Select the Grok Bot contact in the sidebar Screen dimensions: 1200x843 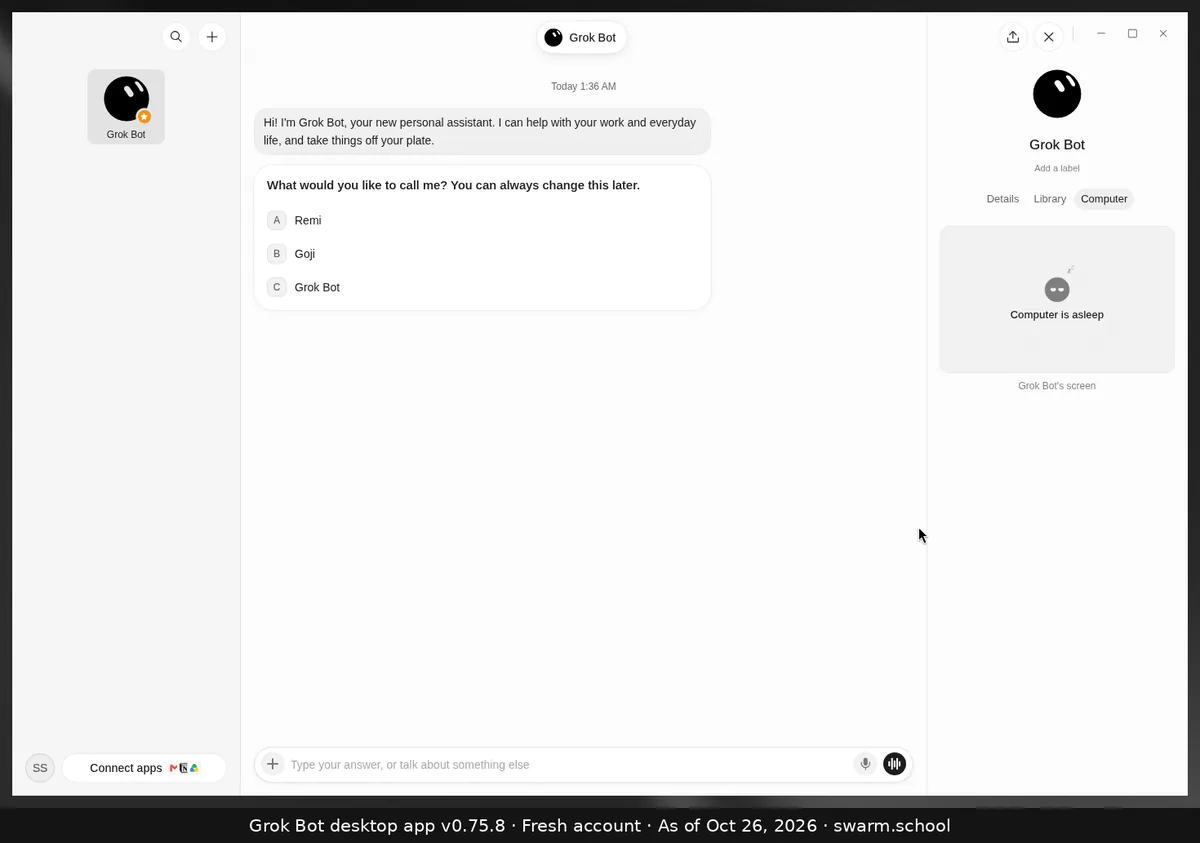pos(126,107)
